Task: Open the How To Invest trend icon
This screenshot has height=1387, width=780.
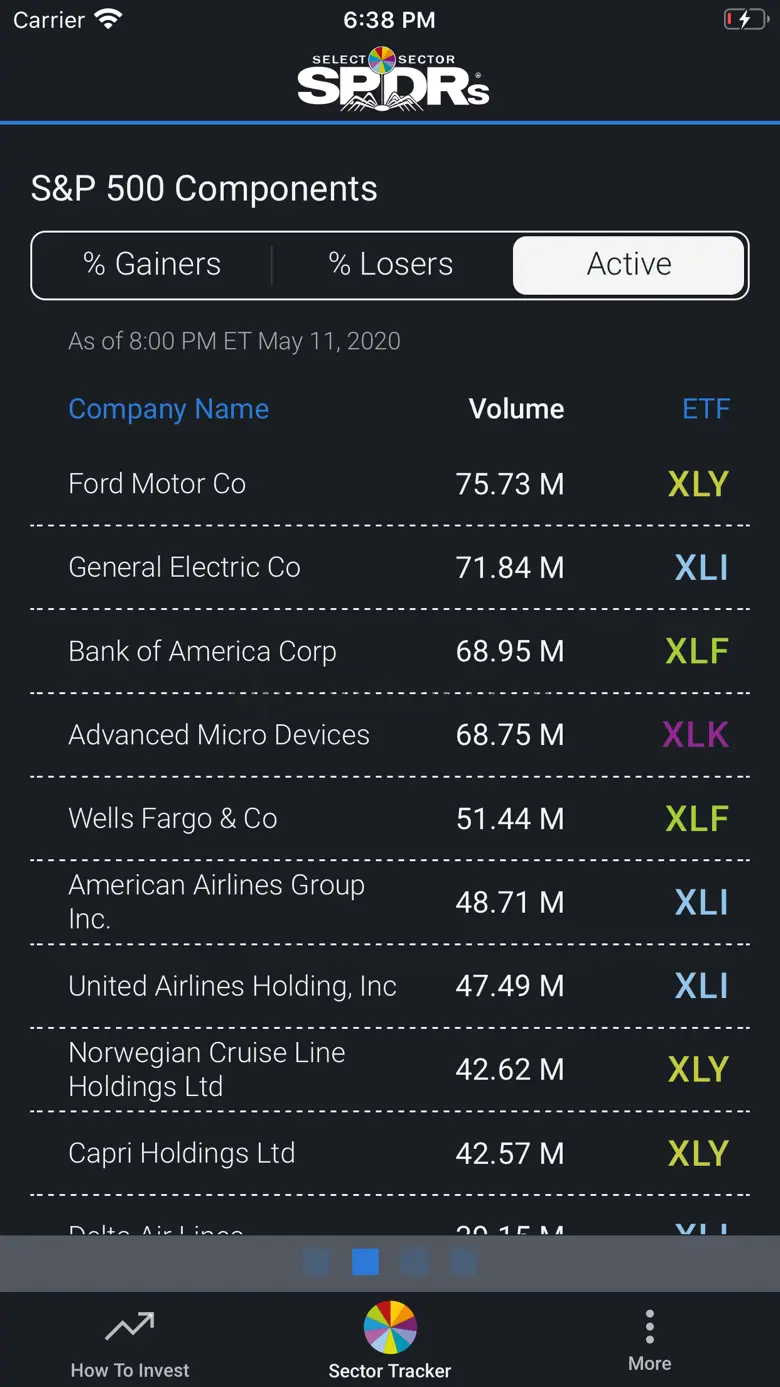Action: click(130, 1327)
